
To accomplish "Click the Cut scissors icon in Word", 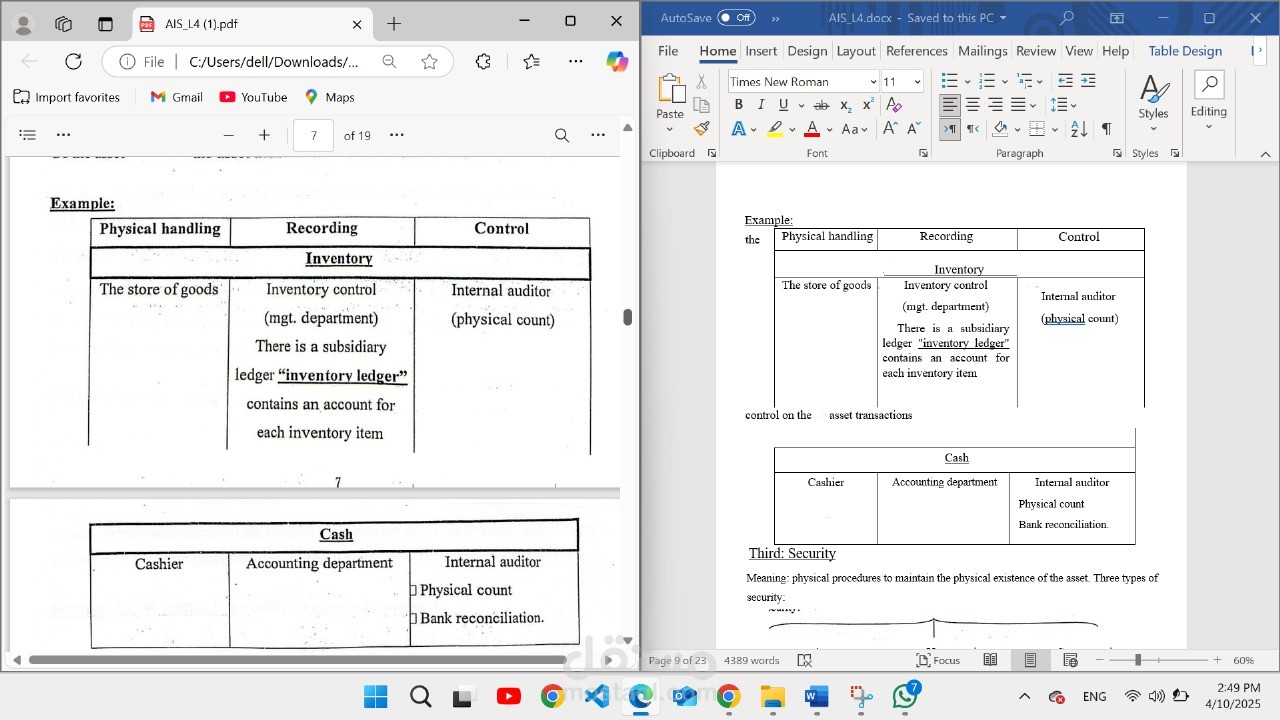I will [x=701, y=82].
